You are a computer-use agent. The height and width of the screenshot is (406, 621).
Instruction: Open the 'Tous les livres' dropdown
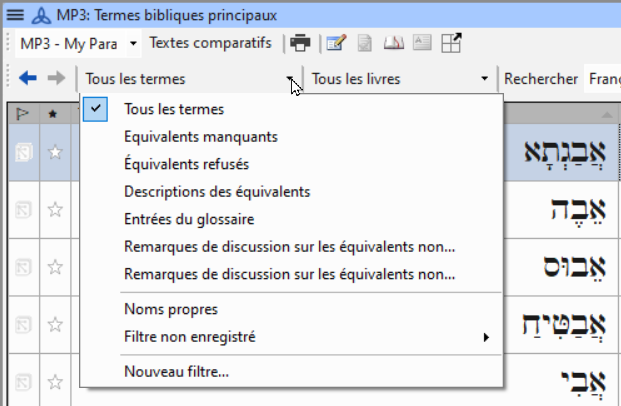(400, 79)
